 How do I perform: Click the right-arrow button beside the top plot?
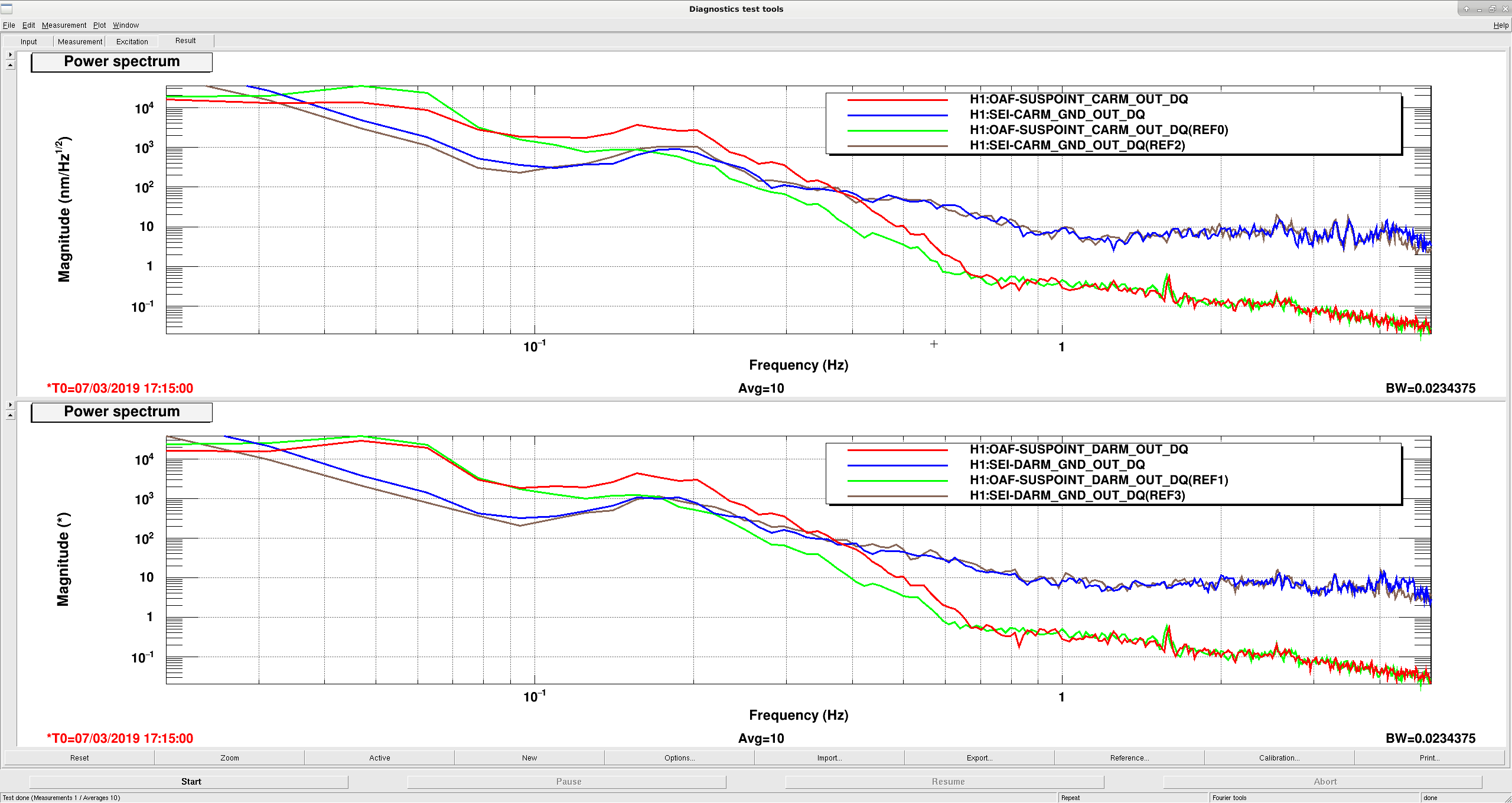coord(10,54)
